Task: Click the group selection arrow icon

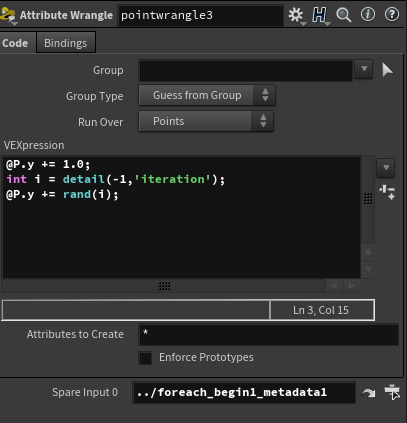Action: tap(387, 70)
